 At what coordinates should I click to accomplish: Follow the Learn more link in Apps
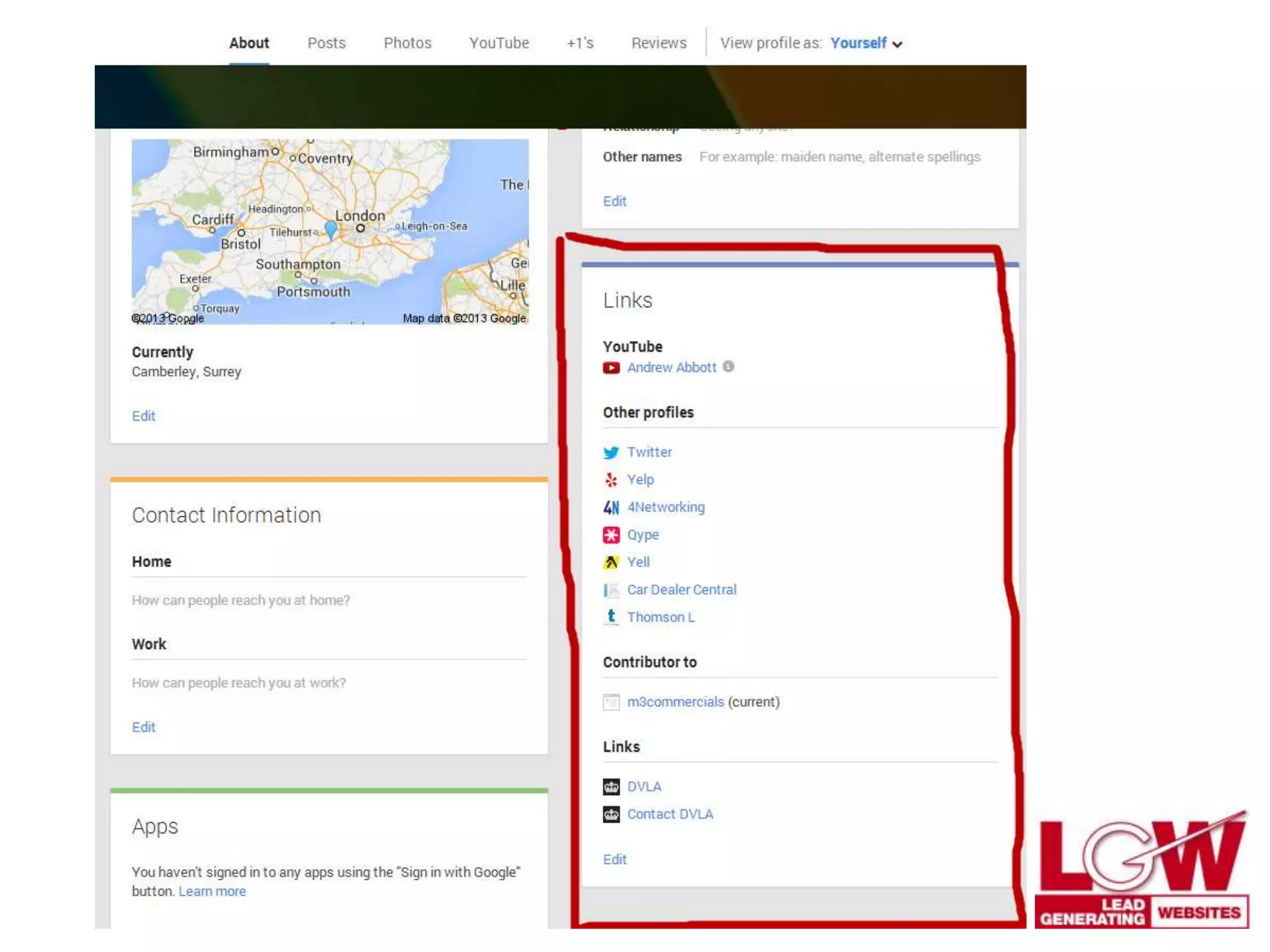[212, 891]
